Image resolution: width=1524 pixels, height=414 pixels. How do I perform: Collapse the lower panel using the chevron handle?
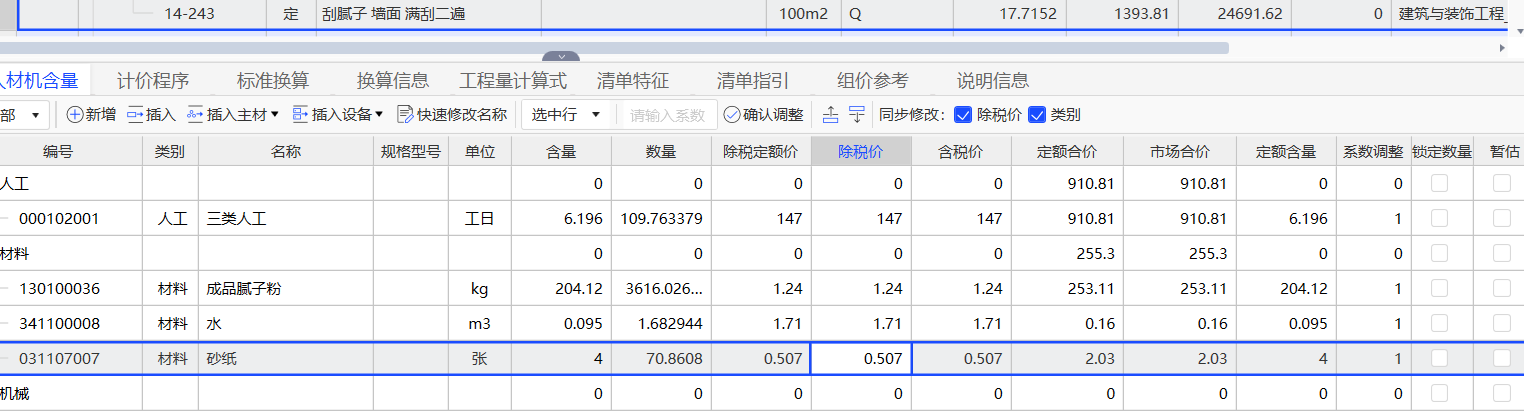click(562, 57)
